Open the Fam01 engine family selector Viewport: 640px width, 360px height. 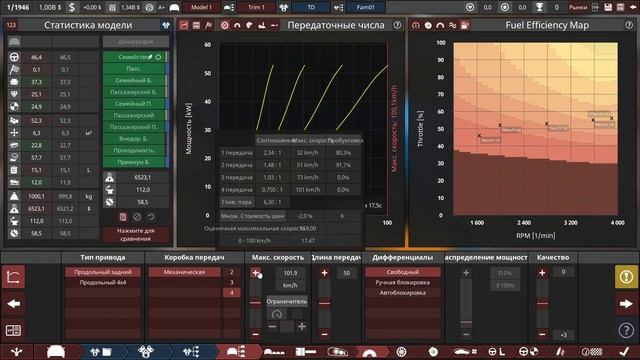coord(365,7)
